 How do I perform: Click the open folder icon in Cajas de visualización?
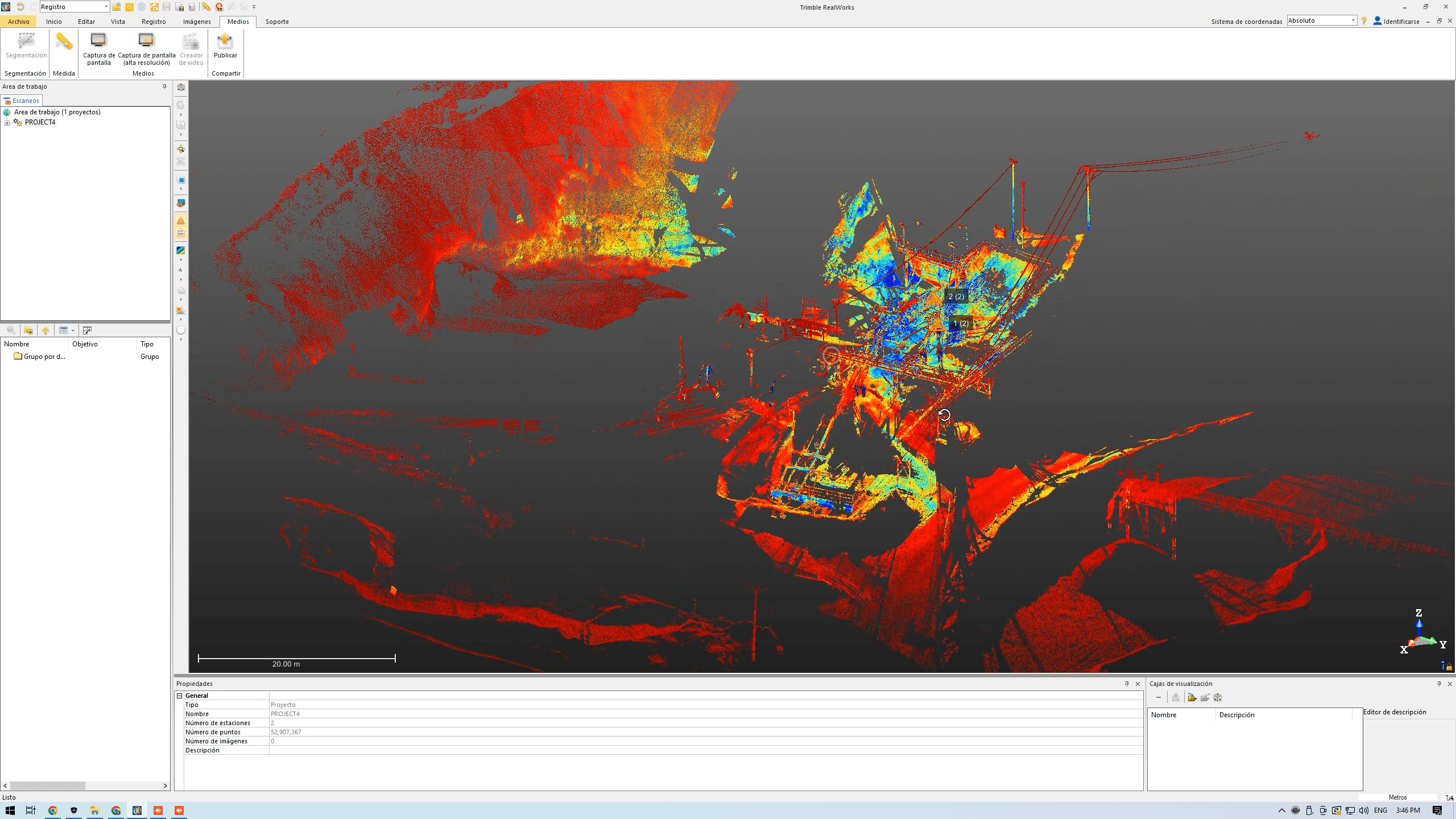(x=1192, y=697)
